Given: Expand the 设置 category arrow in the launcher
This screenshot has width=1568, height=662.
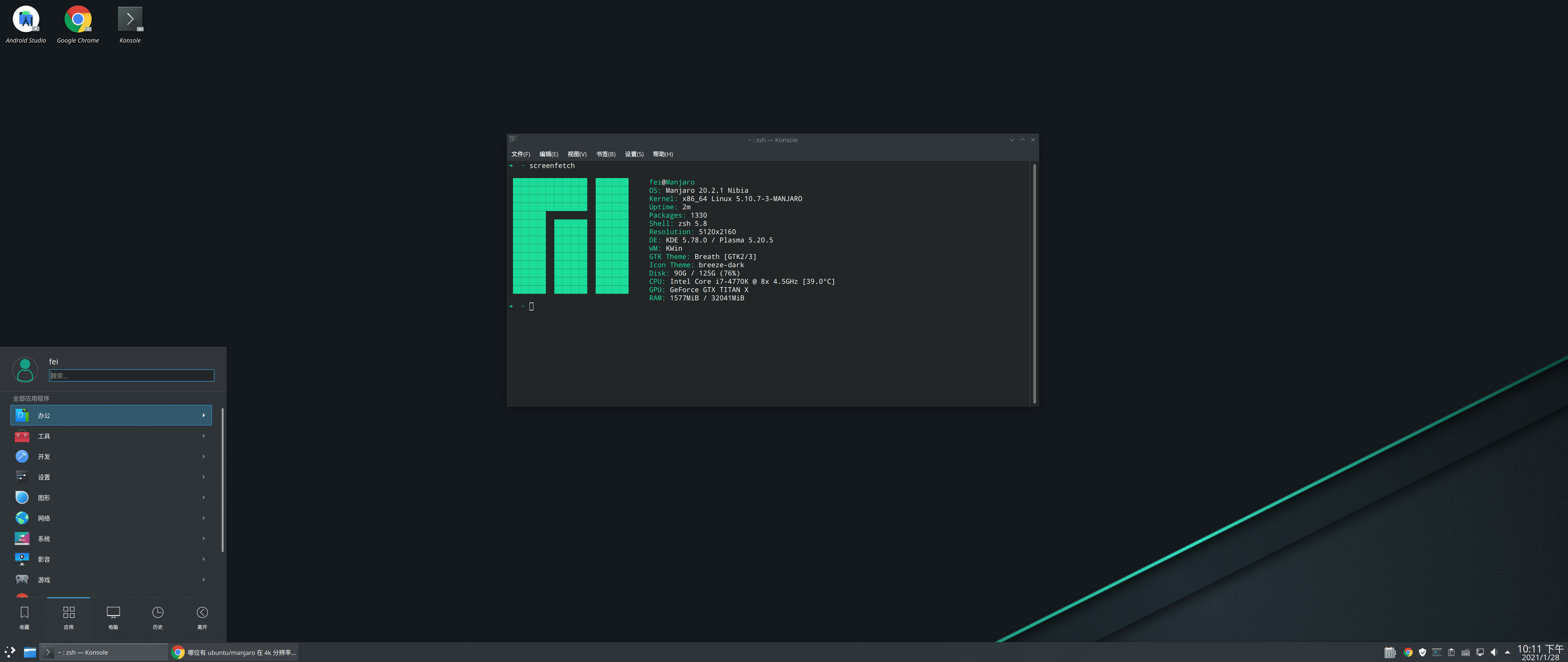Looking at the screenshot, I should (x=204, y=477).
